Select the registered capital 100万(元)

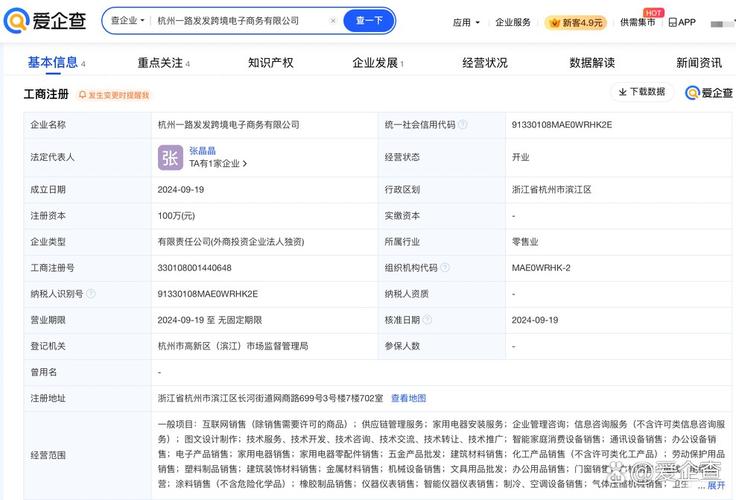click(x=176, y=216)
